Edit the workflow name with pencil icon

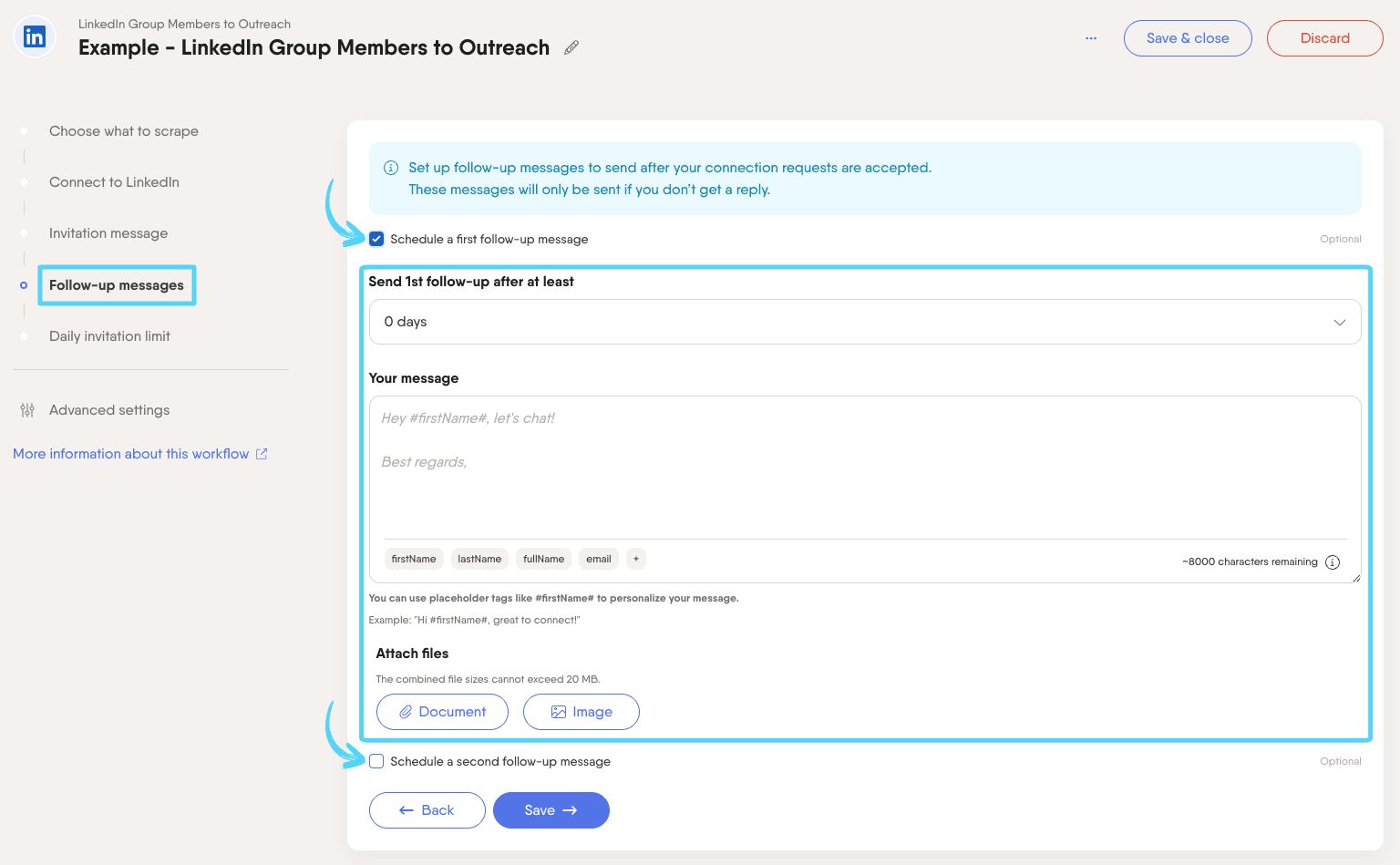pos(571,47)
